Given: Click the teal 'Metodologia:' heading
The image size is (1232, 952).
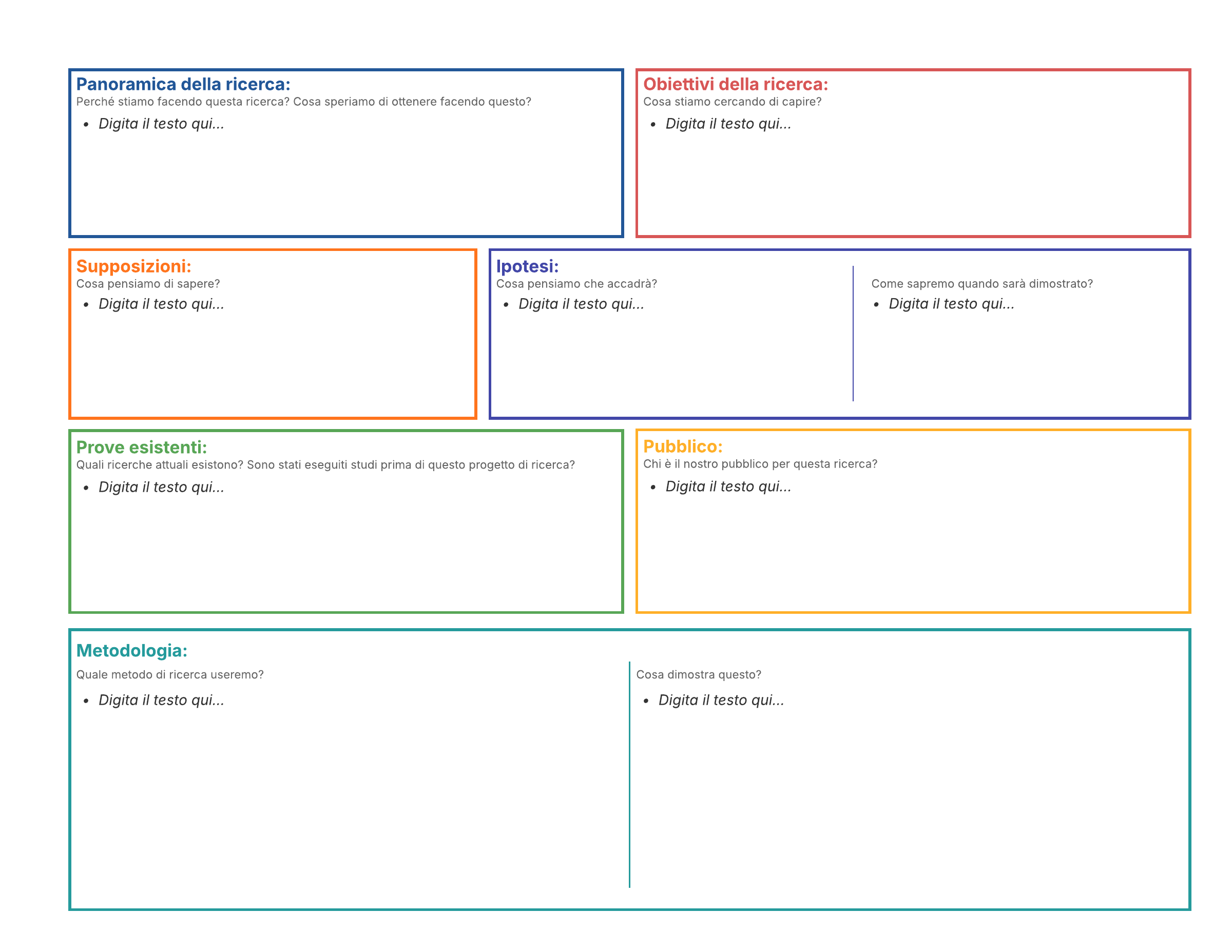Looking at the screenshot, I should click(131, 650).
